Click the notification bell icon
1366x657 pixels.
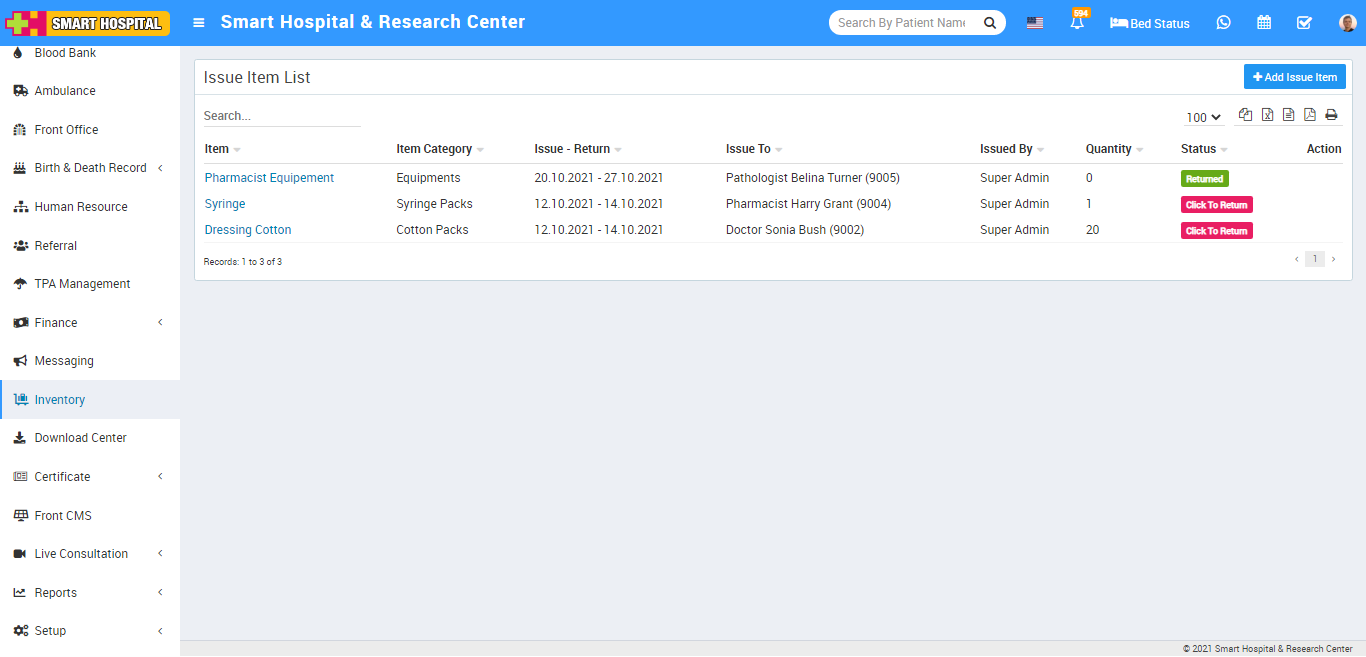point(1077,23)
